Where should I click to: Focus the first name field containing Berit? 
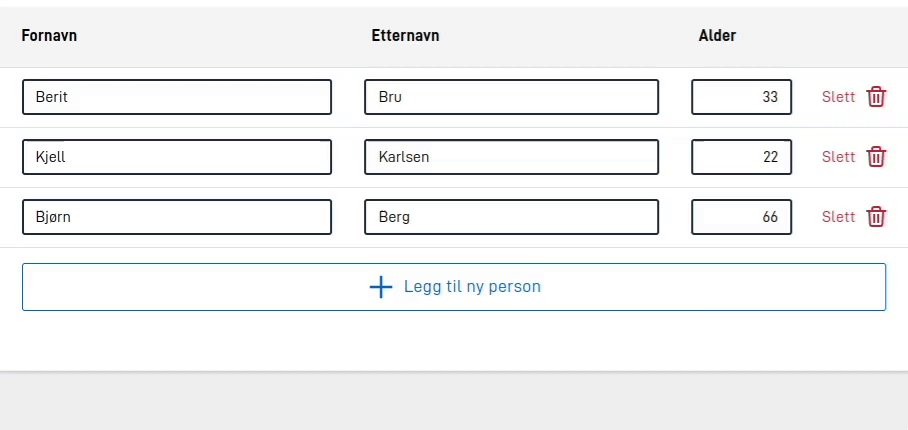[x=176, y=97]
